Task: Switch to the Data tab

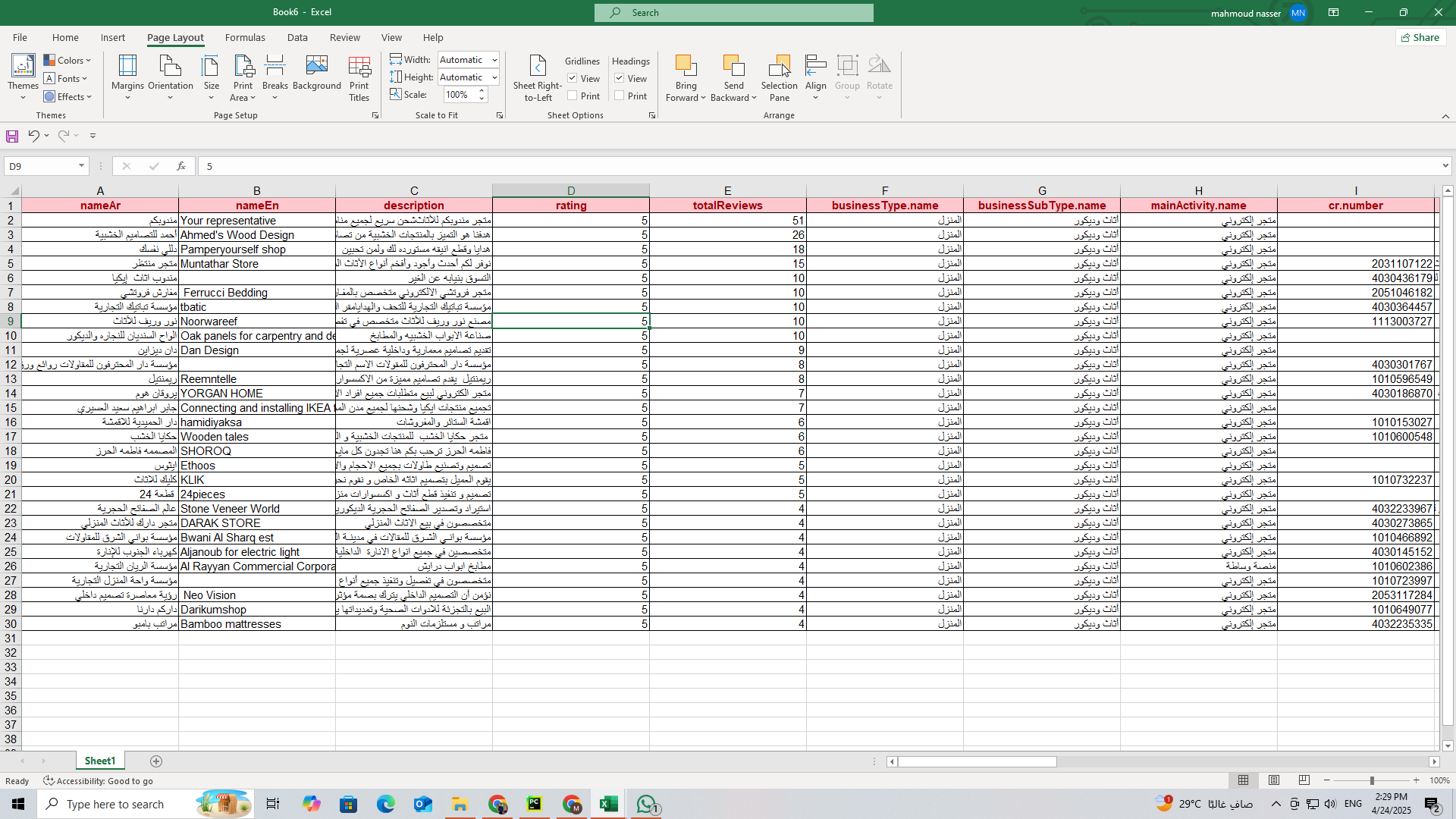Action: pyautogui.click(x=297, y=37)
